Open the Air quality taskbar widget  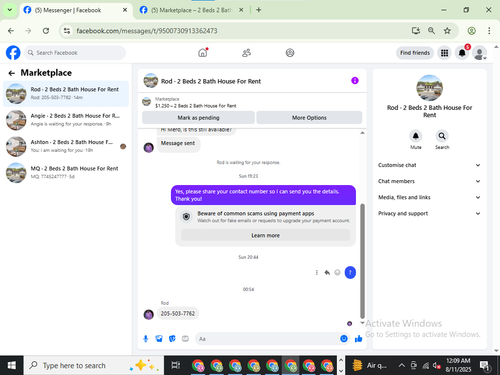369,366
